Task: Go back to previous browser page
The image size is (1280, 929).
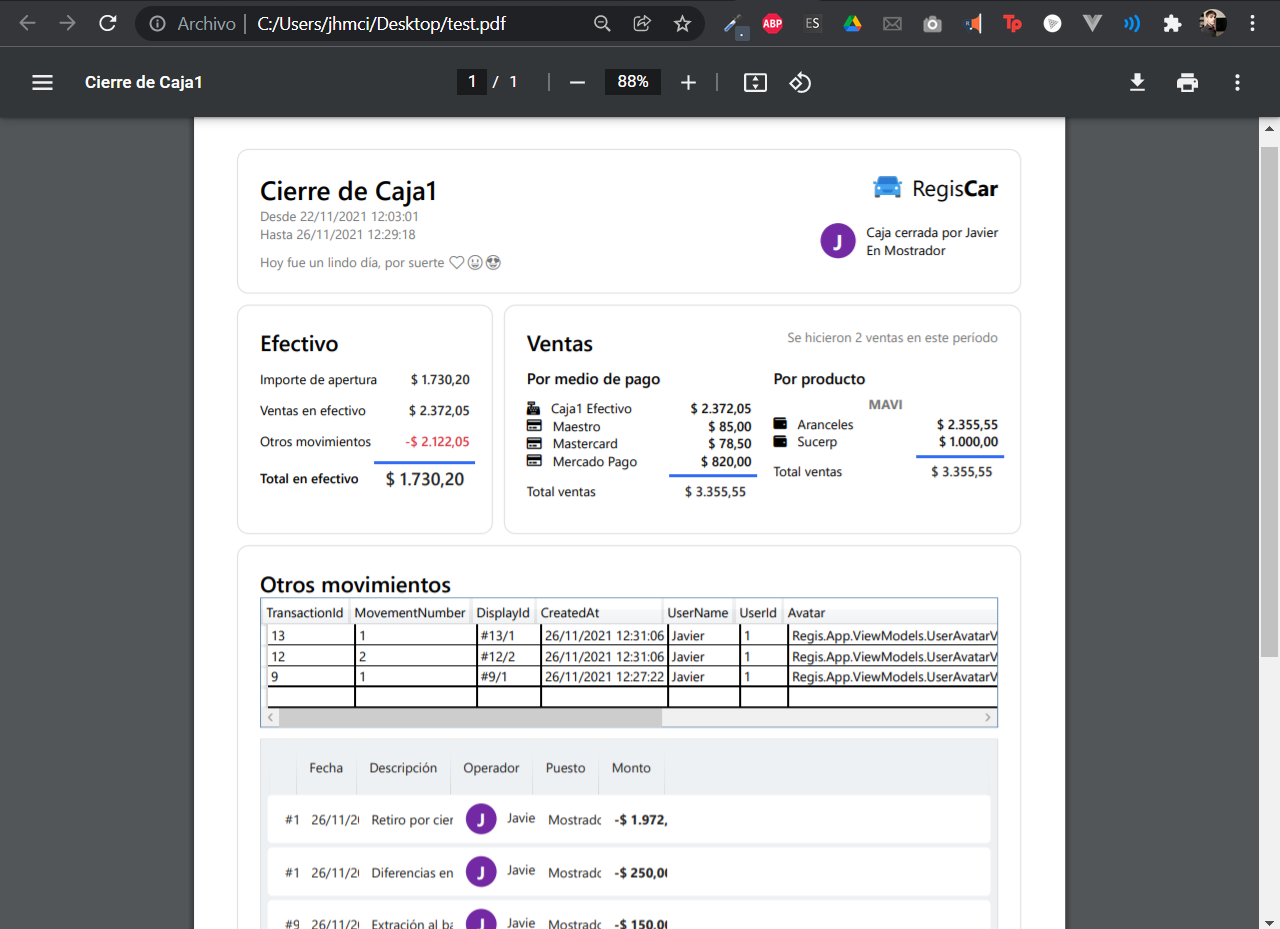Action: (28, 23)
